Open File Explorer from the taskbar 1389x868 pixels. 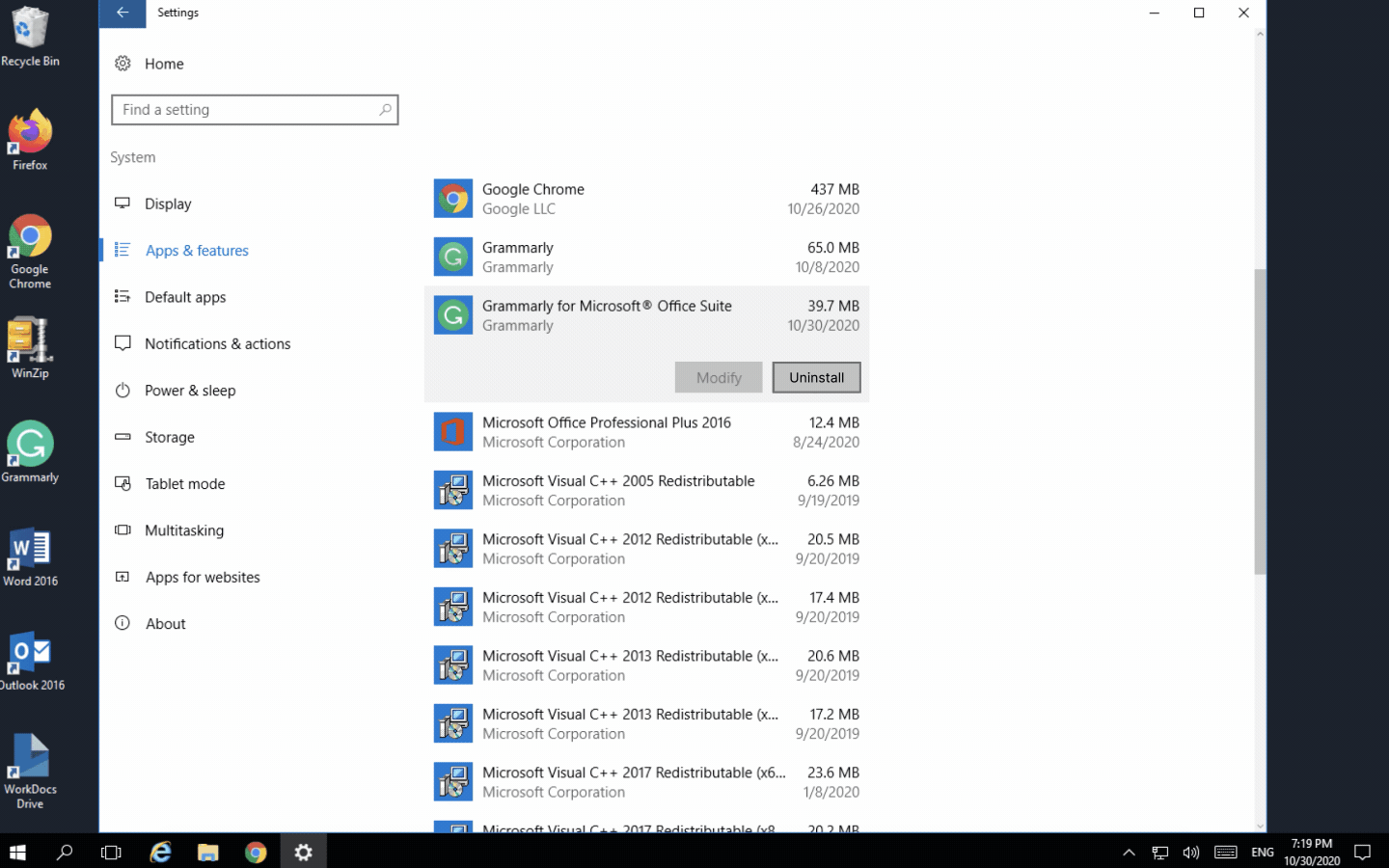(x=207, y=852)
